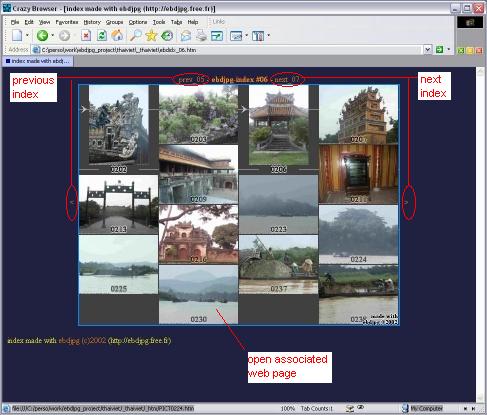Go to the Home page icon
Viewport: 487px width, 415px height.
click(117, 35)
